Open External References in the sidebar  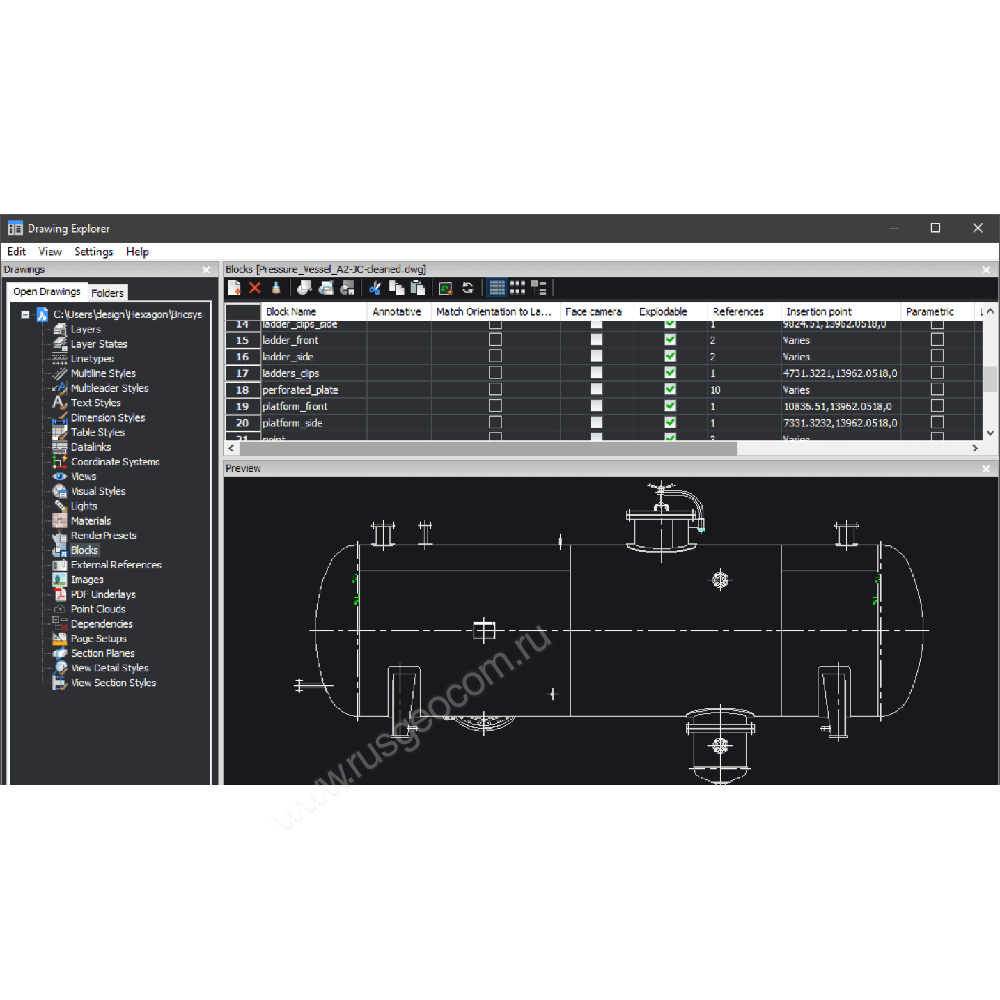[115, 564]
